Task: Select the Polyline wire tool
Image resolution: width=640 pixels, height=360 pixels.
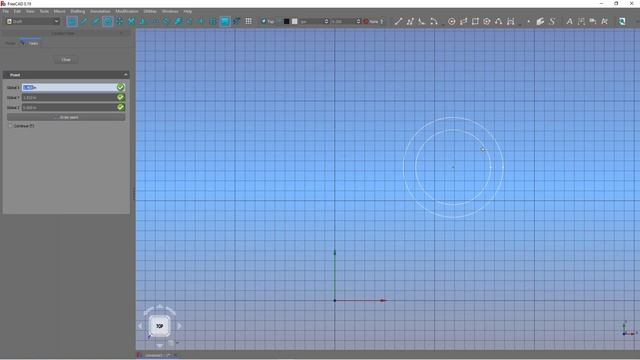Action: (x=410, y=21)
